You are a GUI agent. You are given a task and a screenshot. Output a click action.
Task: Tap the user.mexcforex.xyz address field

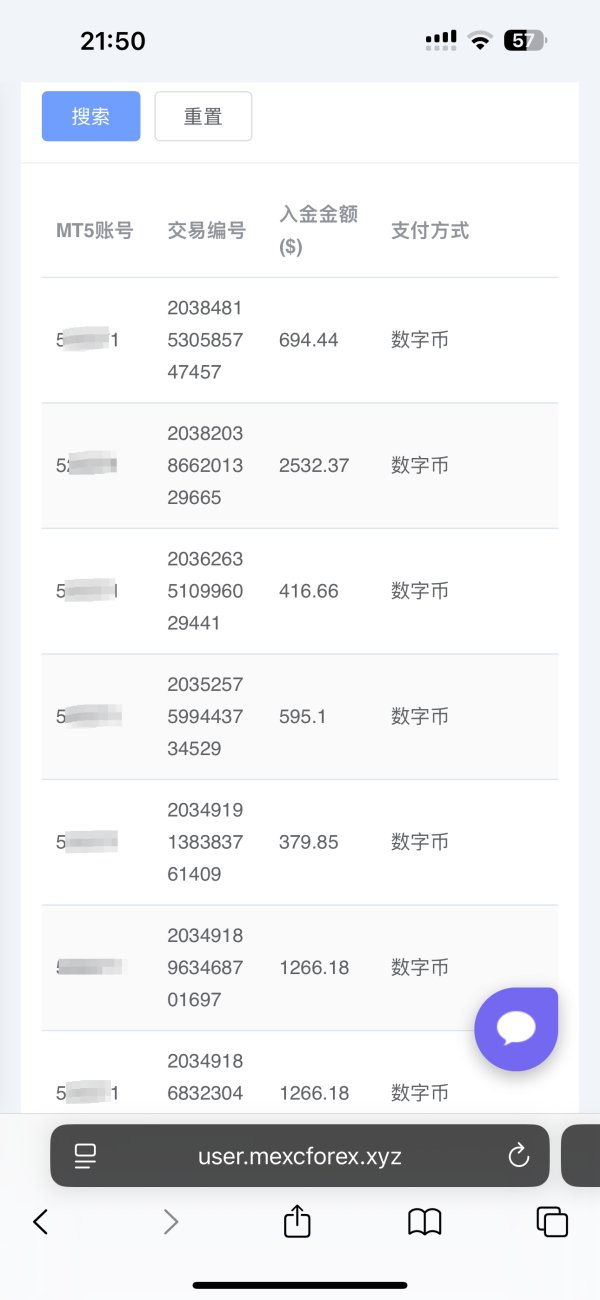[300, 1156]
